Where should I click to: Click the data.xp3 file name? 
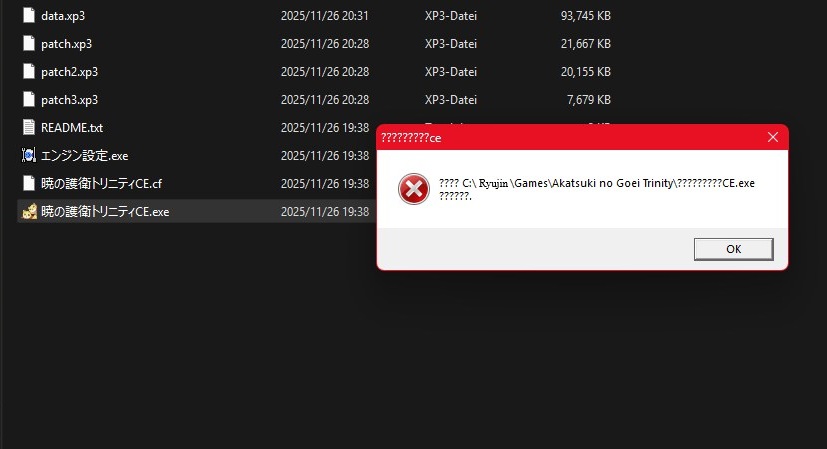(x=63, y=16)
